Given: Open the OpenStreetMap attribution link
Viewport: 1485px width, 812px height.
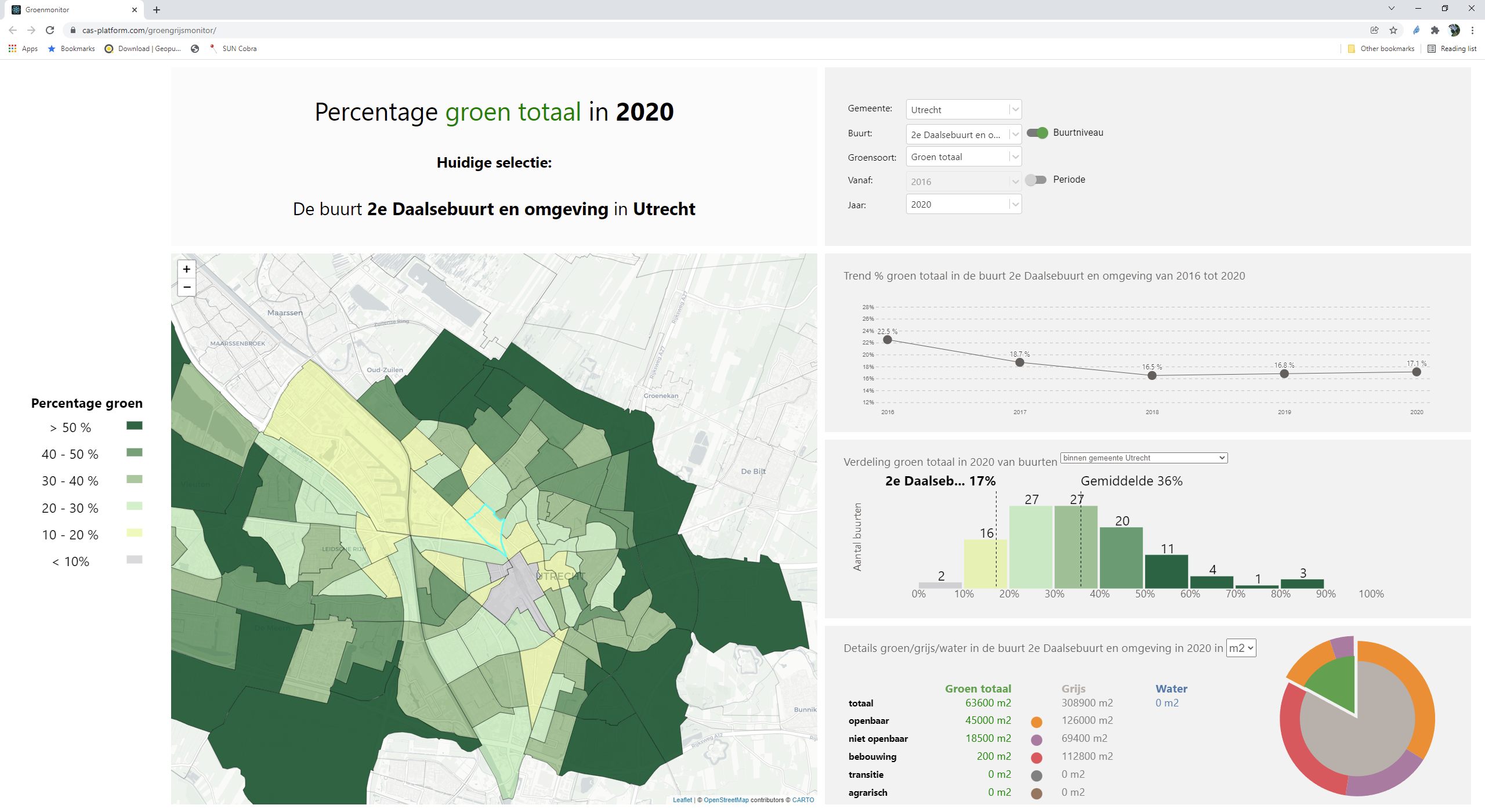Looking at the screenshot, I should (x=726, y=800).
